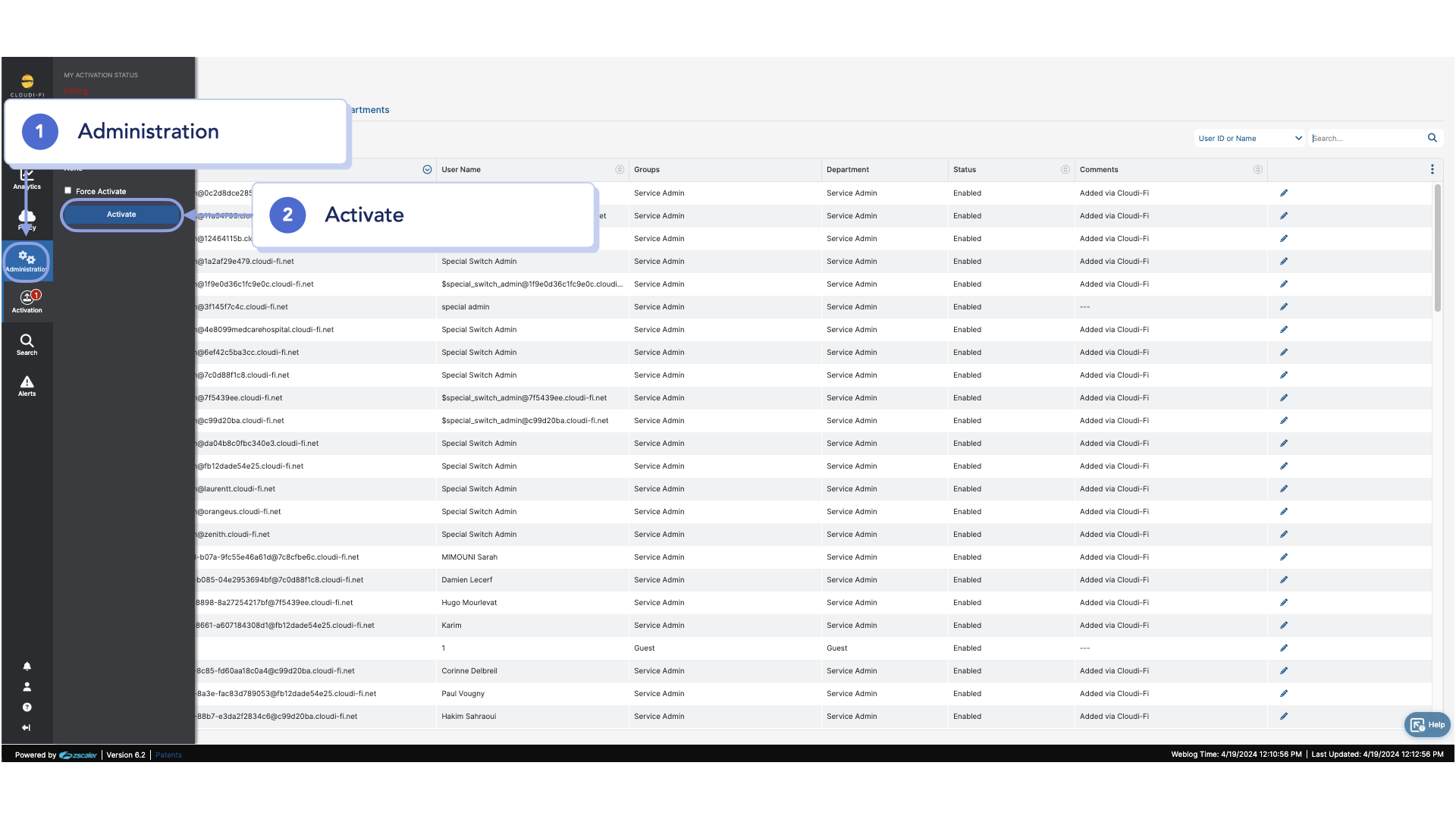
Task: Open the Status column sort options
Action: [1065, 170]
